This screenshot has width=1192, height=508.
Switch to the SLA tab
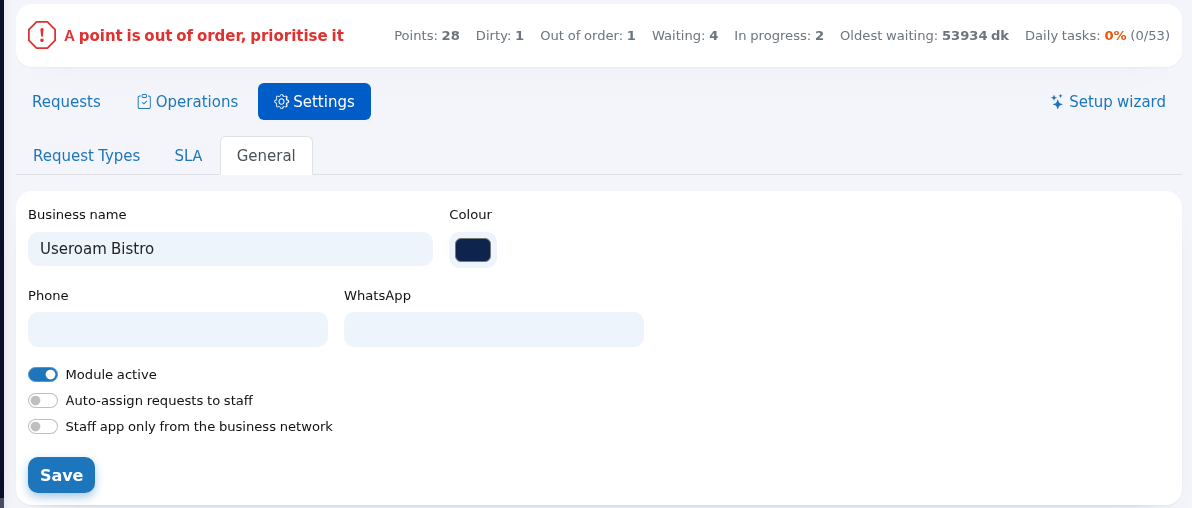(x=189, y=156)
